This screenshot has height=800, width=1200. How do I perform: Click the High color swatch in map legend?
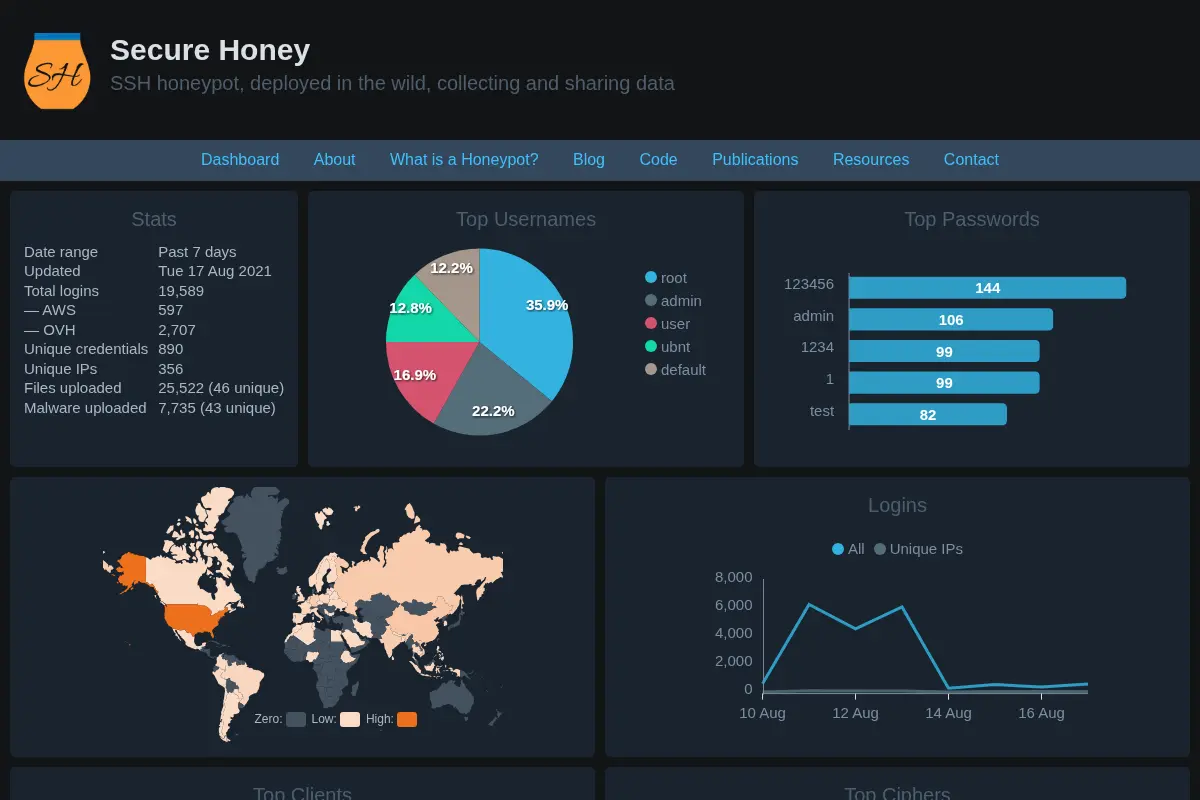click(x=407, y=719)
